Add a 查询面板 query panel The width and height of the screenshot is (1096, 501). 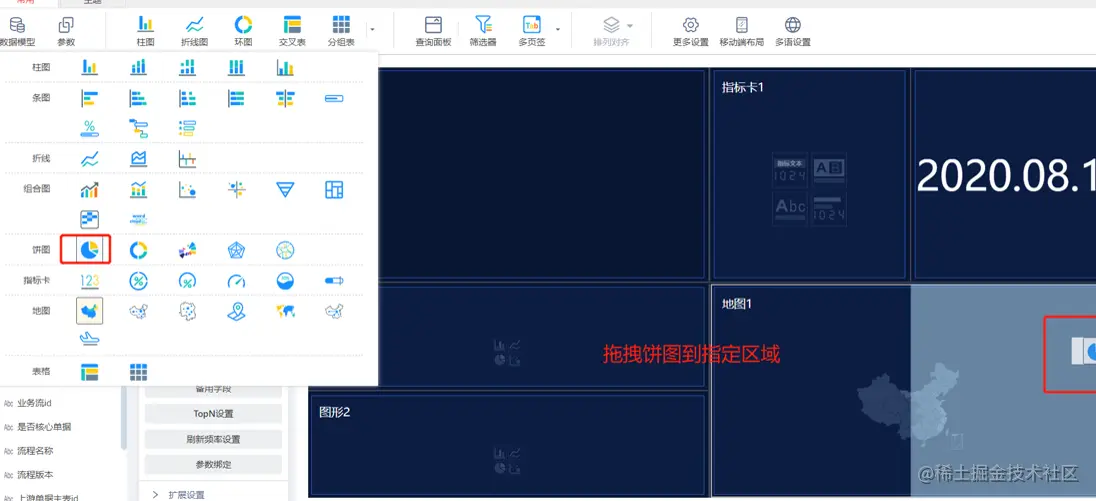click(x=433, y=31)
